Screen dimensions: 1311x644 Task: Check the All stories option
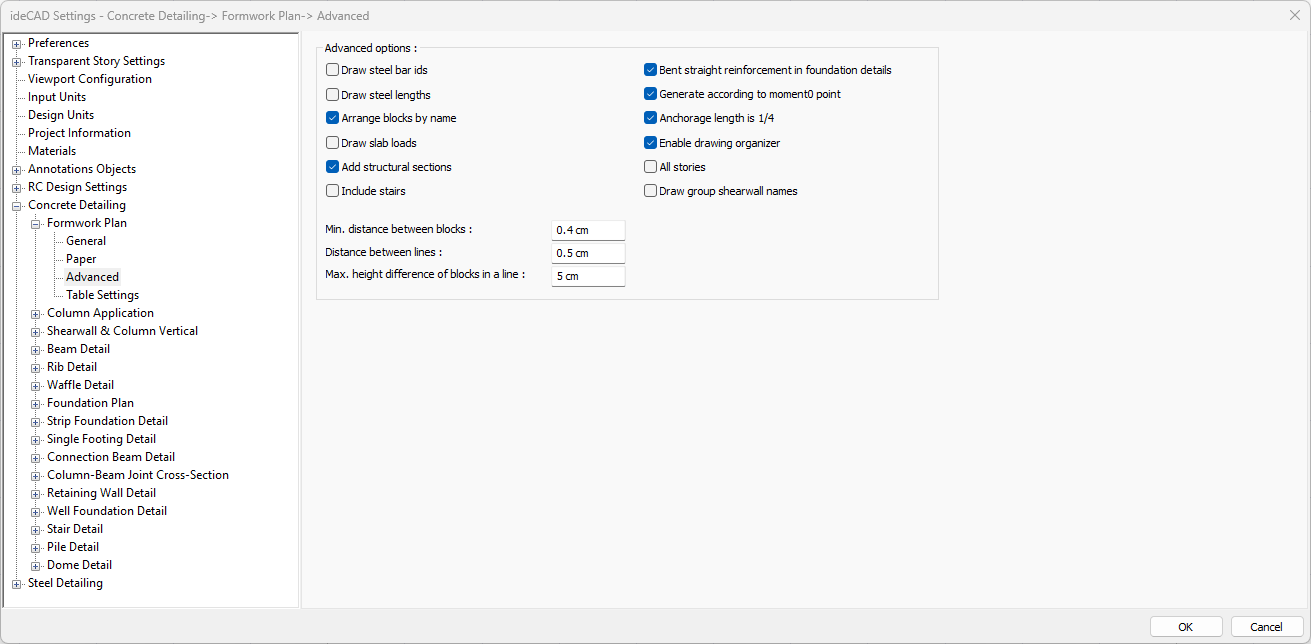651,167
